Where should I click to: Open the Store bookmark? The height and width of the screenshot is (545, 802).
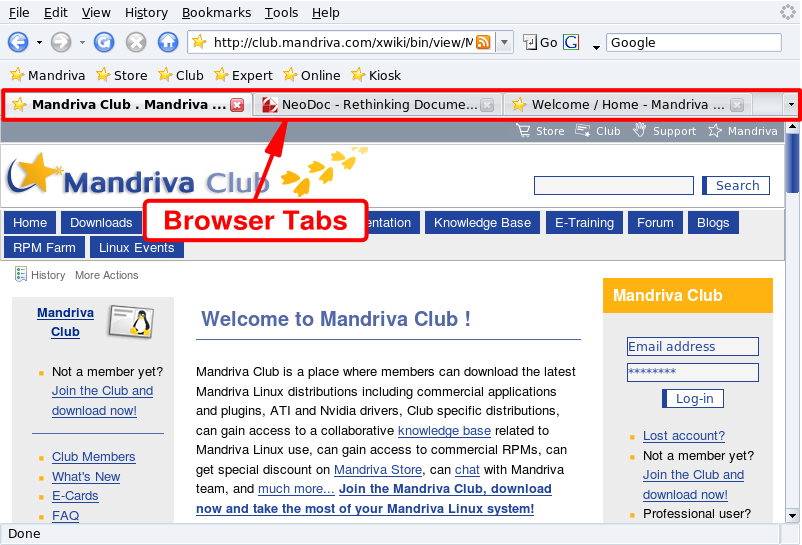pos(122,75)
